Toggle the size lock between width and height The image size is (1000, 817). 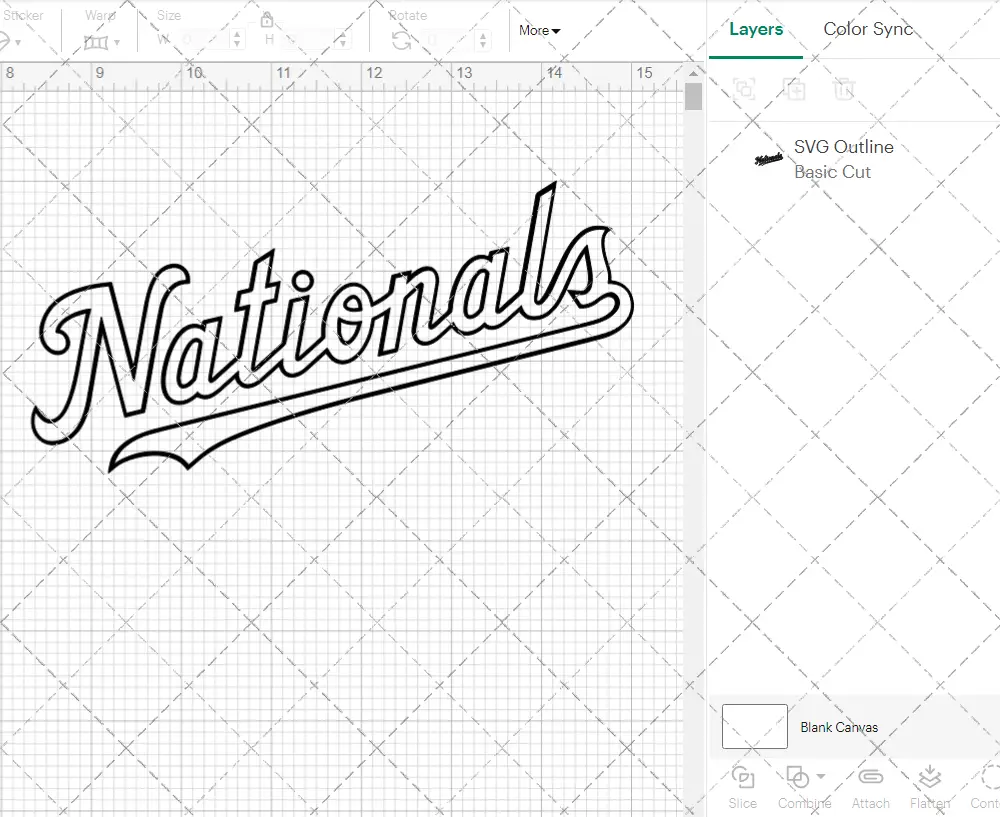(267, 20)
